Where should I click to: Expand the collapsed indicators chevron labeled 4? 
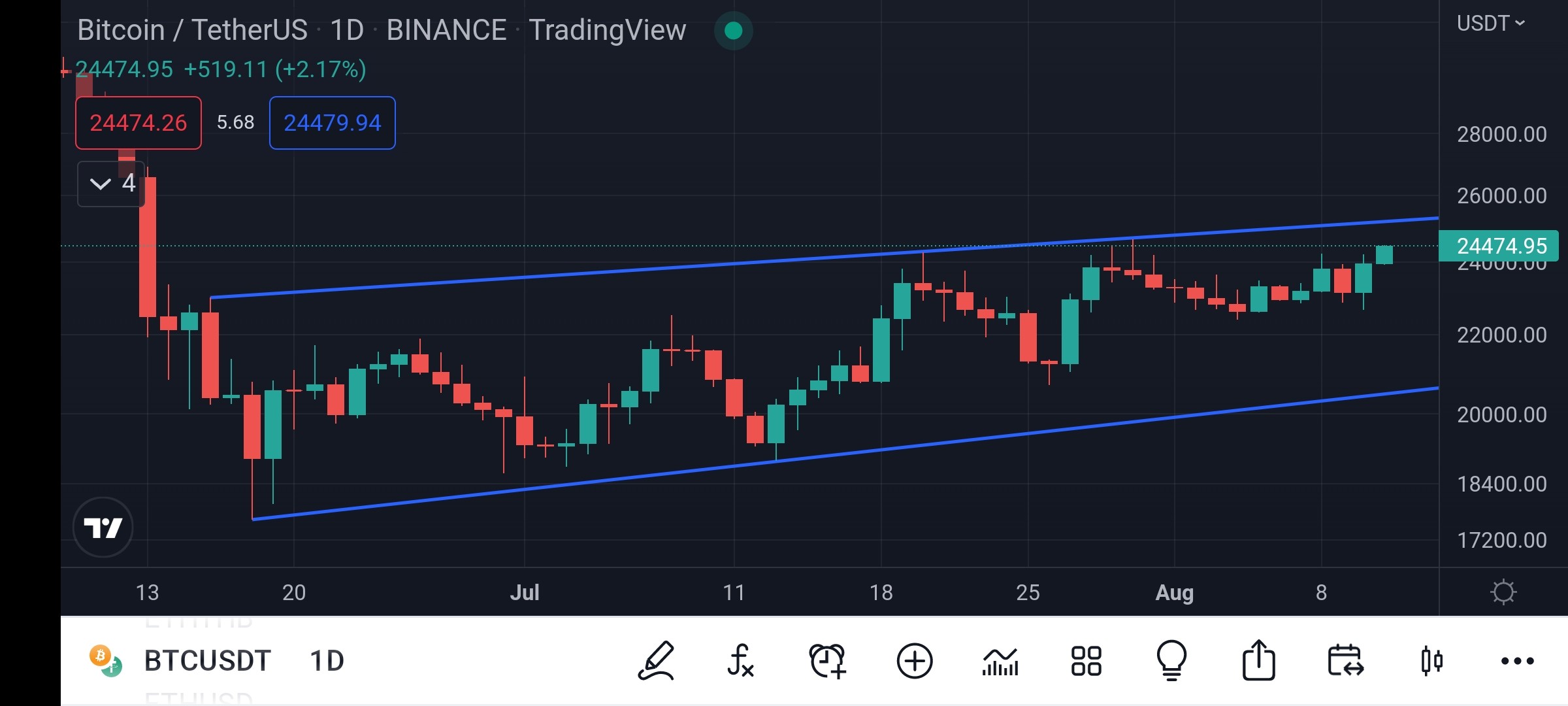111,184
